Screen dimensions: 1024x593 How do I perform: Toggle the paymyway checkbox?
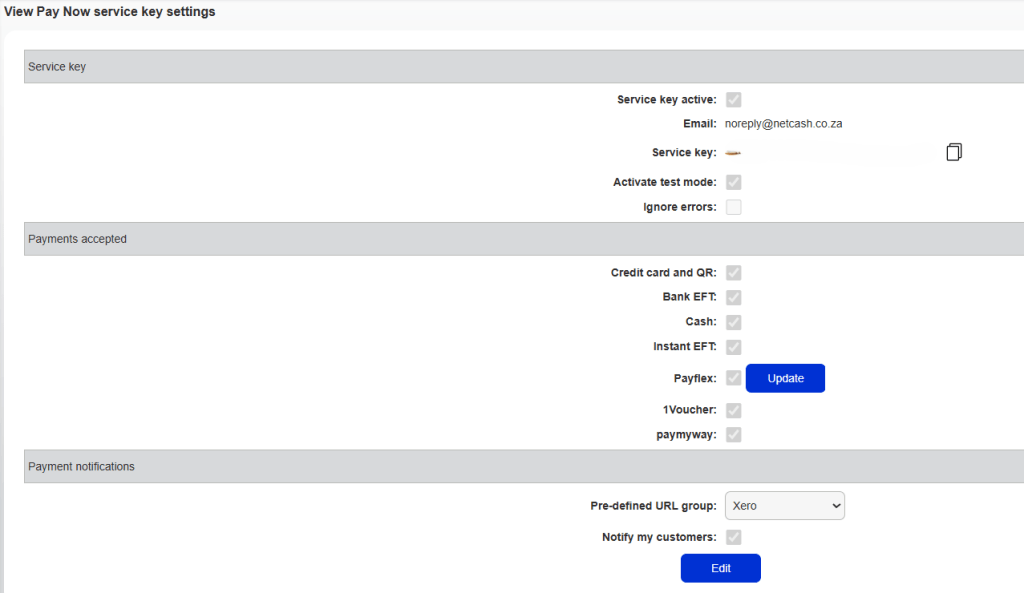(734, 435)
